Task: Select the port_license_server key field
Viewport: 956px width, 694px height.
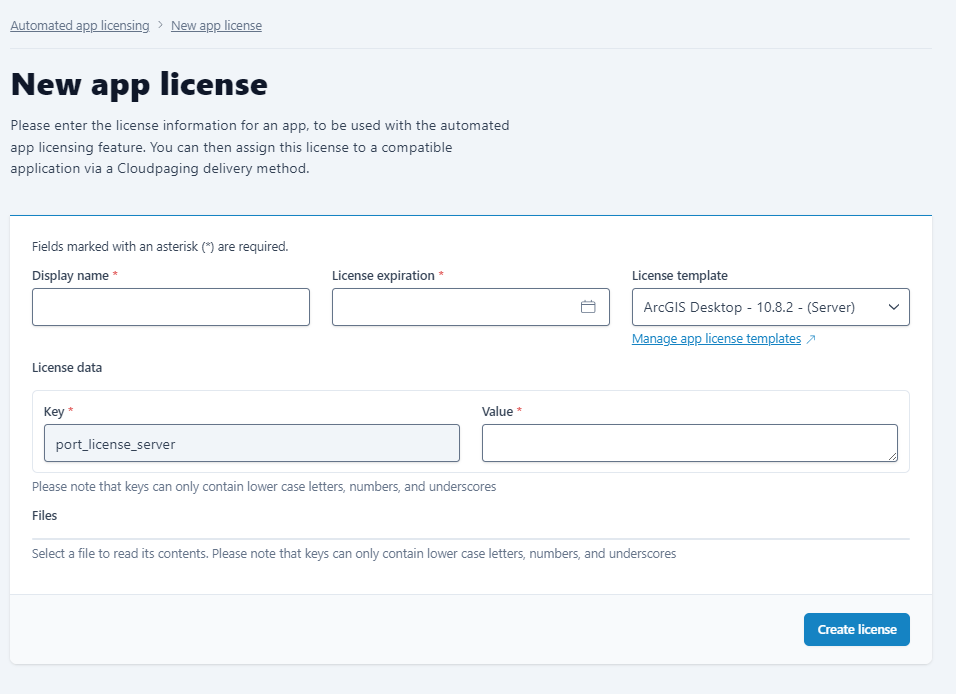Action: point(252,443)
